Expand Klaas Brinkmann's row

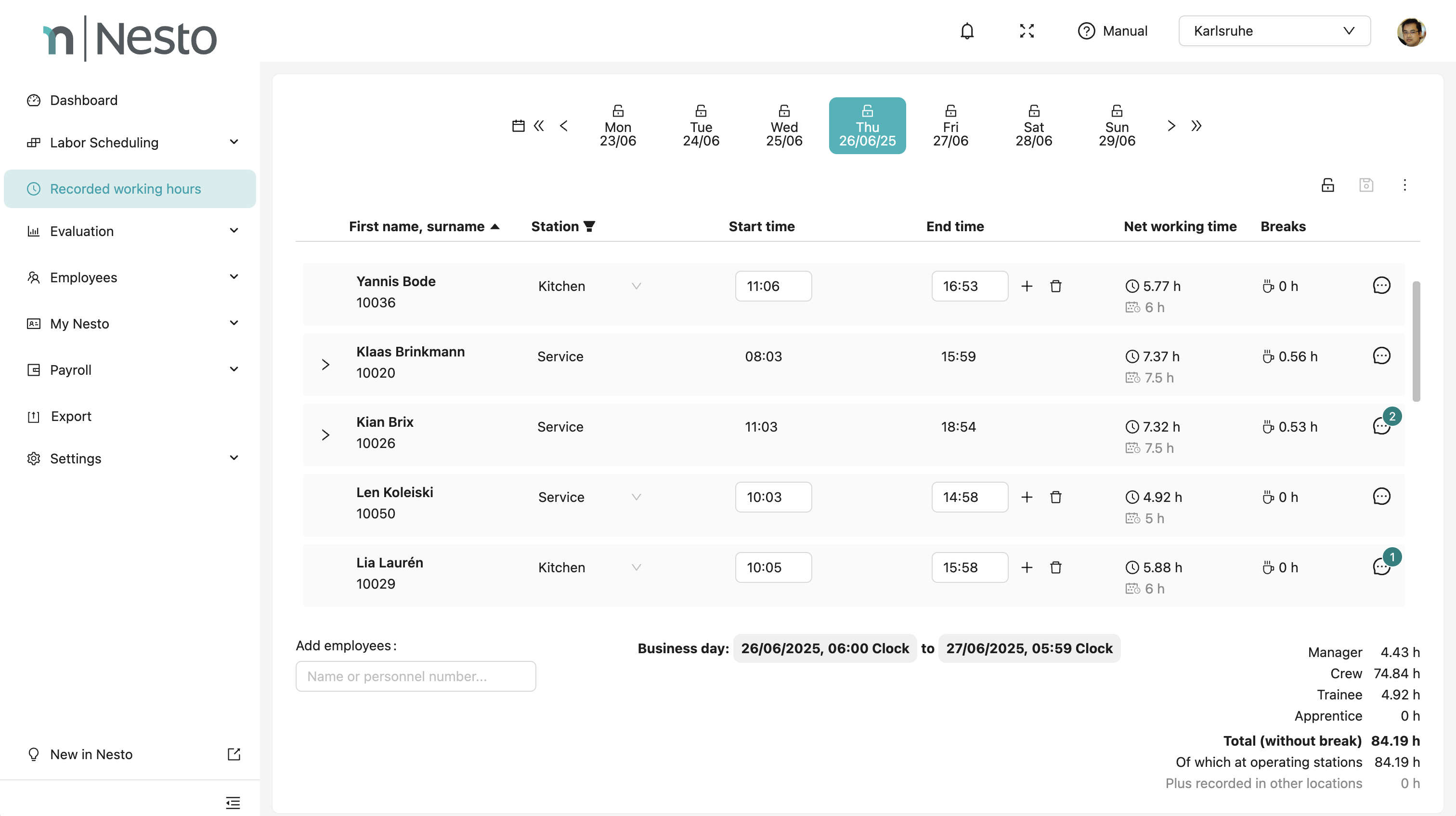tap(325, 365)
